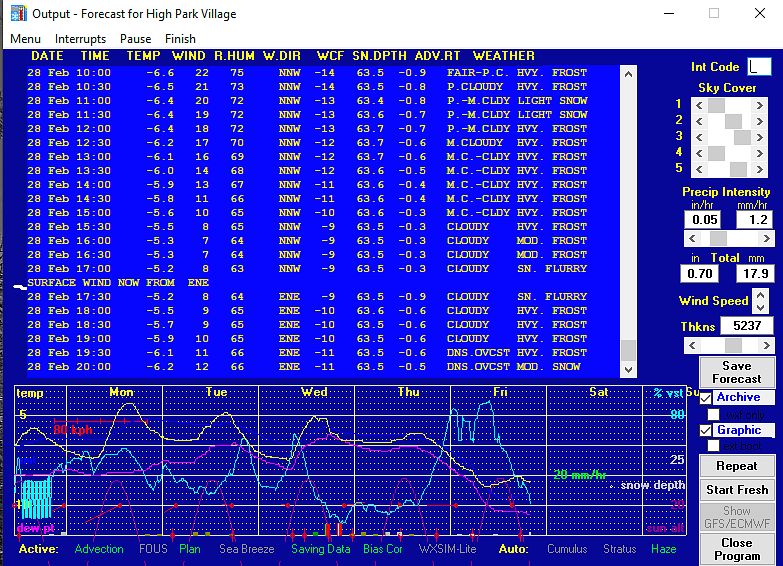Click the Sky Cover row 3 slider thumb
Viewport: 783px width, 566px height.
pos(742,137)
